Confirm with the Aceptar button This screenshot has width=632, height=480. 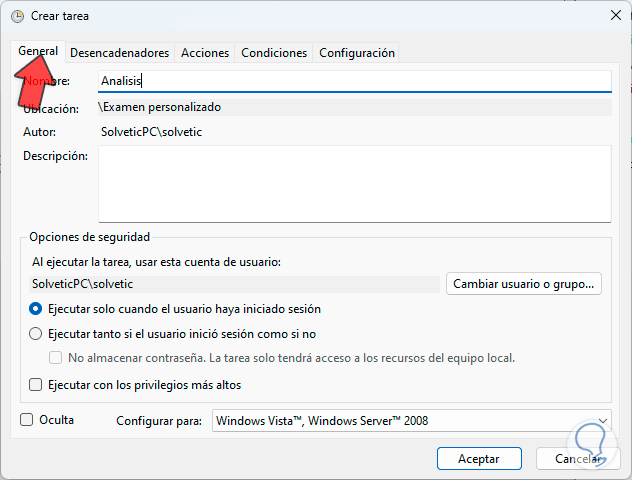[x=479, y=459]
